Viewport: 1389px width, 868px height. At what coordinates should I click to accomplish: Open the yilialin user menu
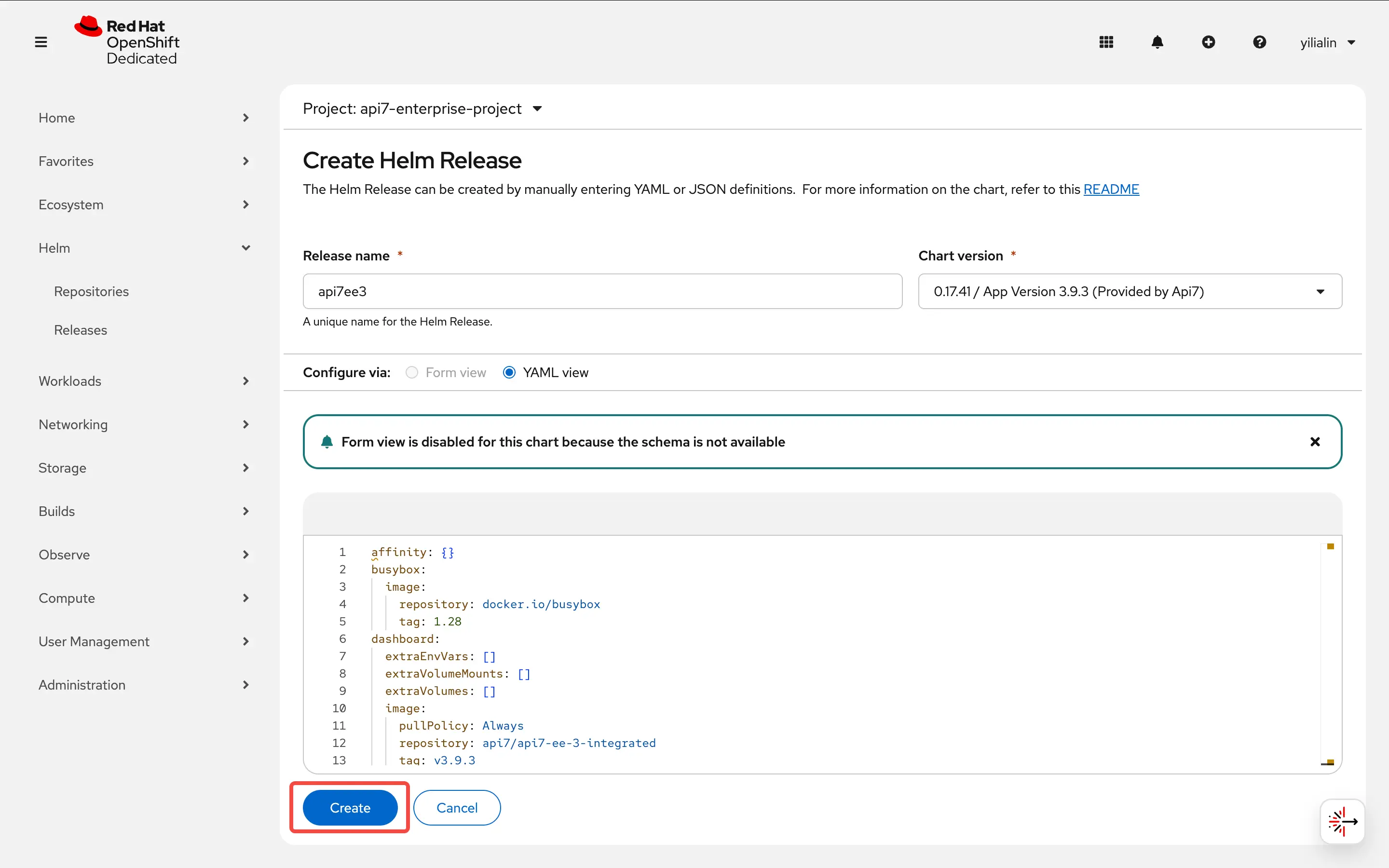coord(1327,42)
